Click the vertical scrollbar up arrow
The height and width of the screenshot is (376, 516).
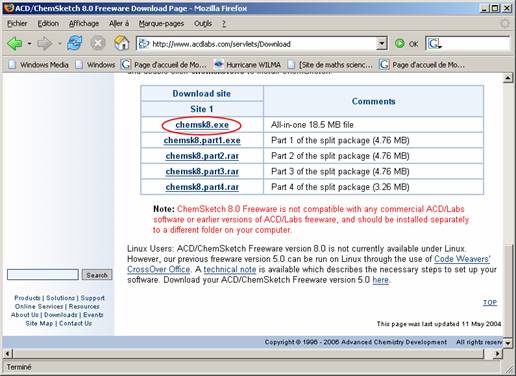508,78
